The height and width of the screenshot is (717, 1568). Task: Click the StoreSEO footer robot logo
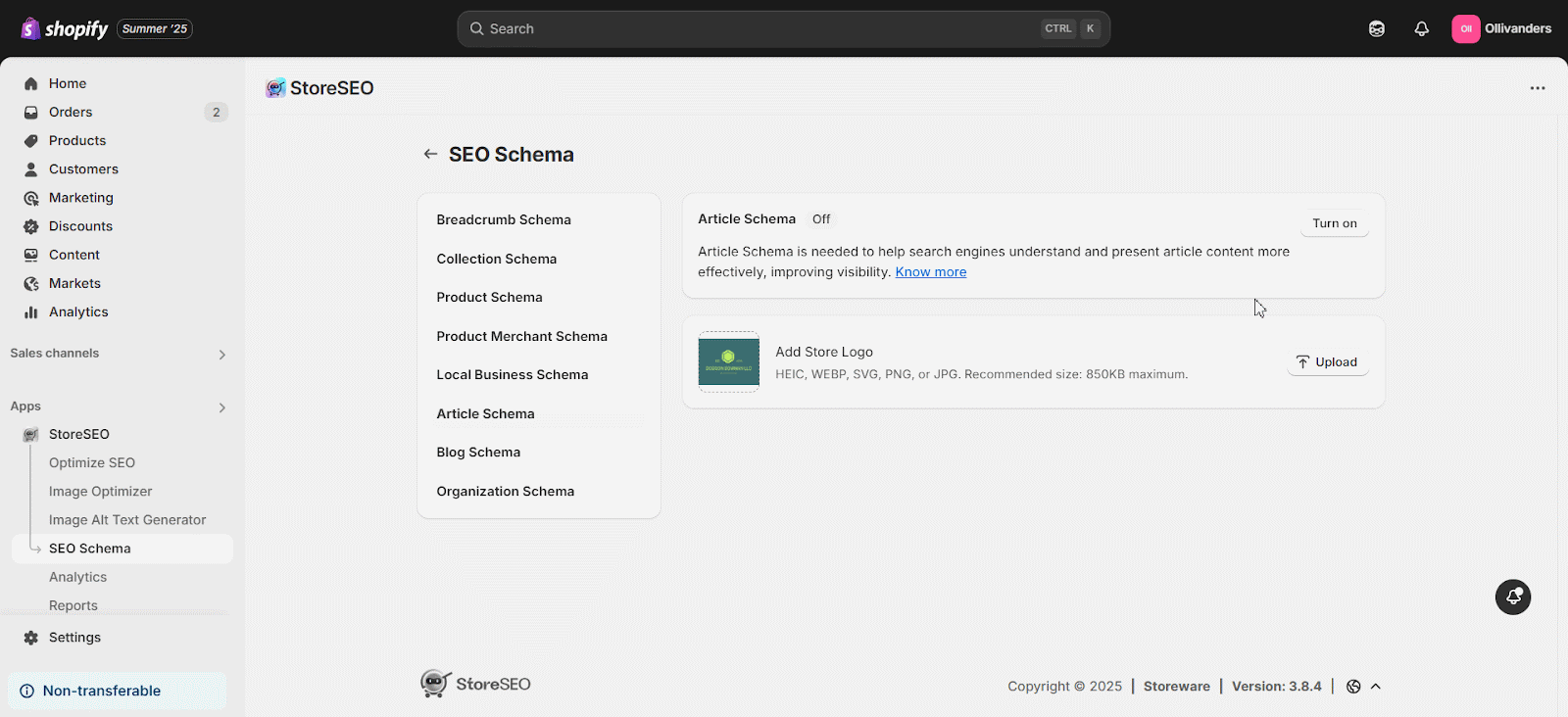(x=436, y=683)
